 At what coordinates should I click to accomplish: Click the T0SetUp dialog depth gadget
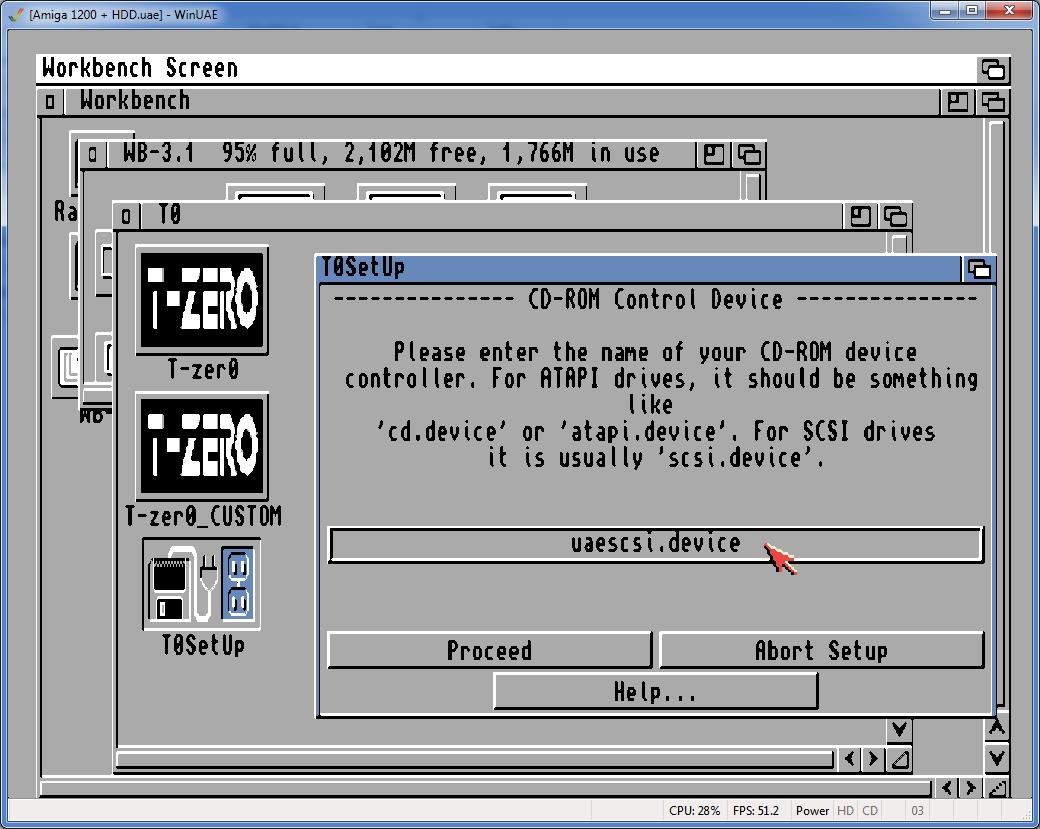979,269
